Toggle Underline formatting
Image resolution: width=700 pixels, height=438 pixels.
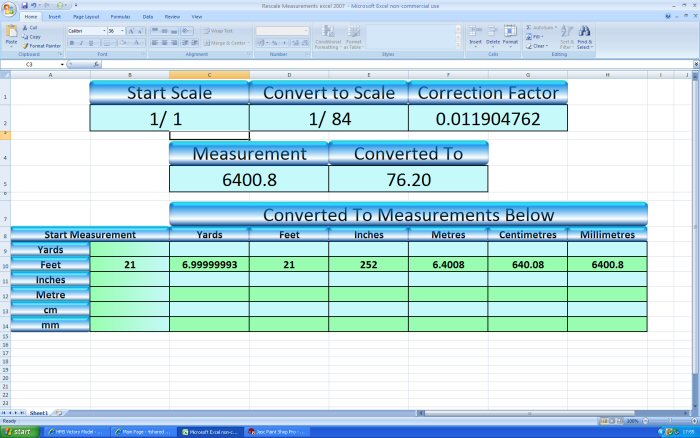click(91, 43)
